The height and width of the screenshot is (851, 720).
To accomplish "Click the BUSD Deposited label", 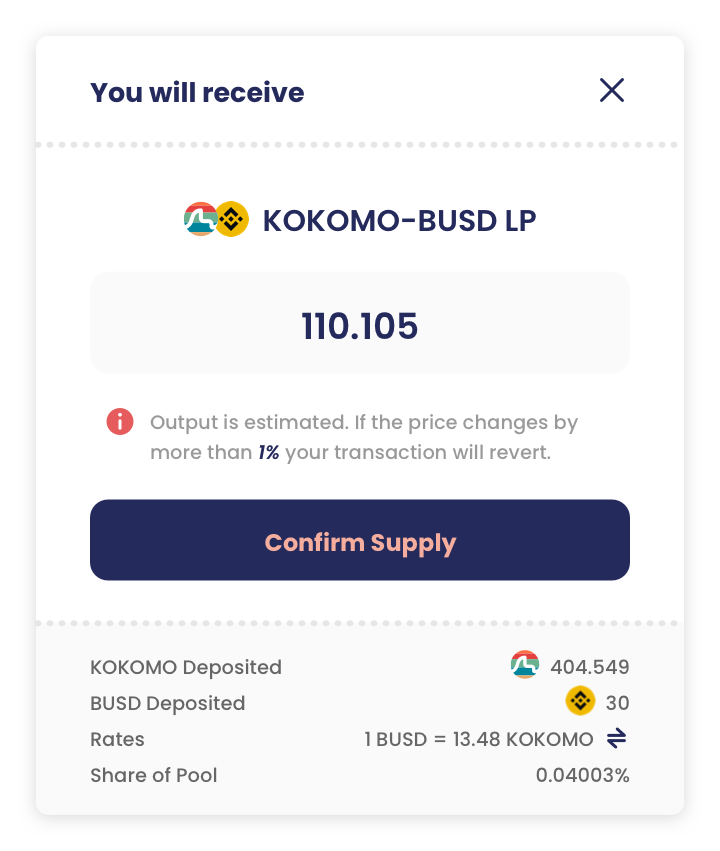I will click(x=168, y=703).
